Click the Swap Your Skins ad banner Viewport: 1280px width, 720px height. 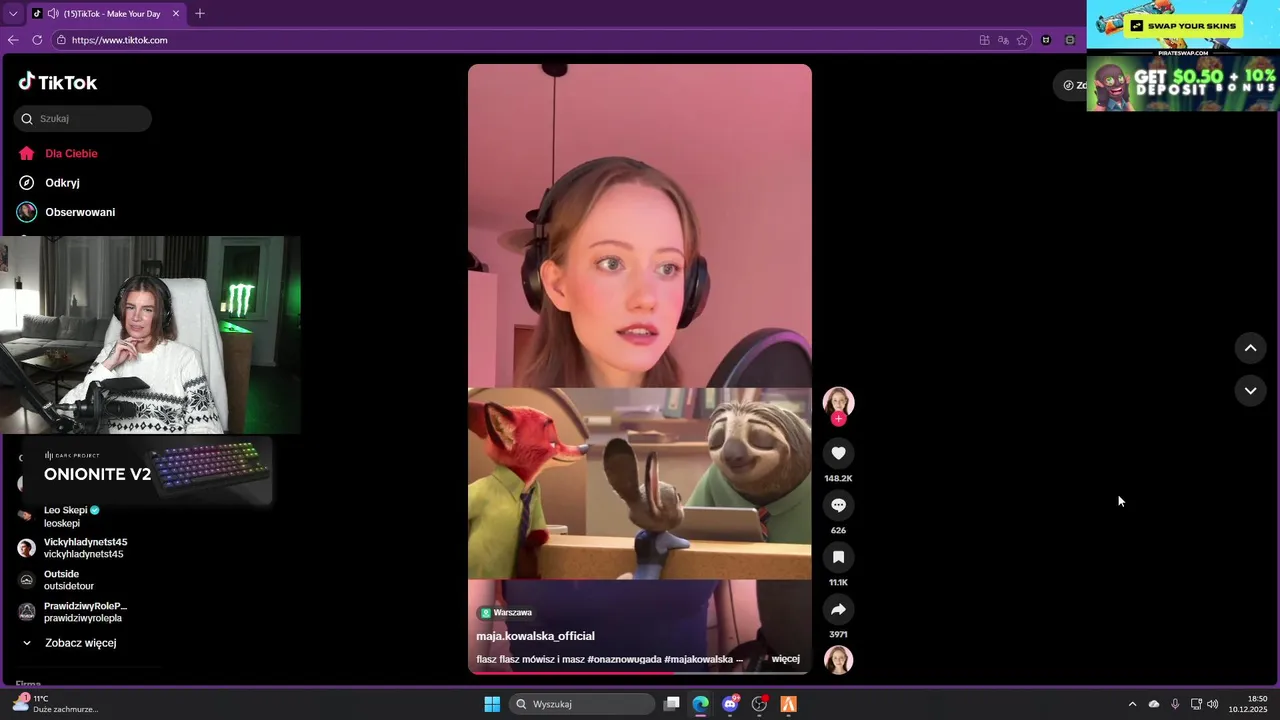1183,26
